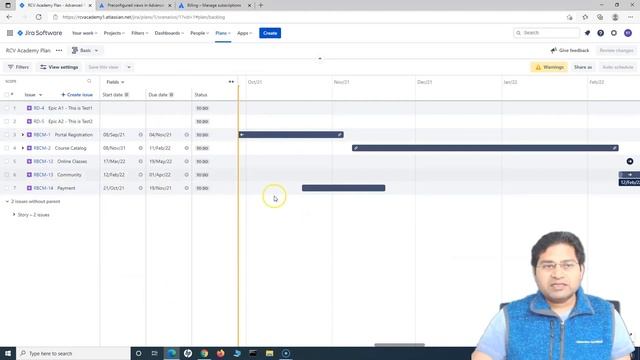
Task: Expand the RBCM-1 Portal Registration epic
Action: (23, 135)
